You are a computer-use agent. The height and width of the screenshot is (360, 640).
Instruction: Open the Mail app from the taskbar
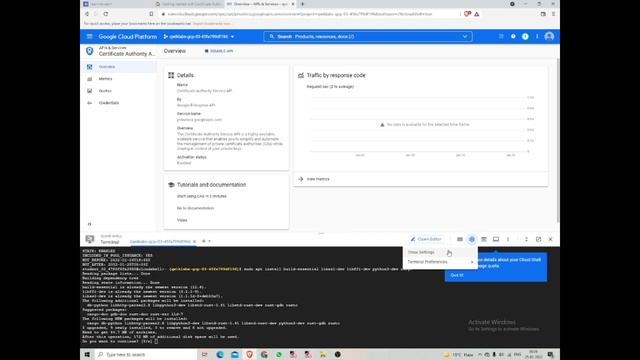(x=235, y=354)
